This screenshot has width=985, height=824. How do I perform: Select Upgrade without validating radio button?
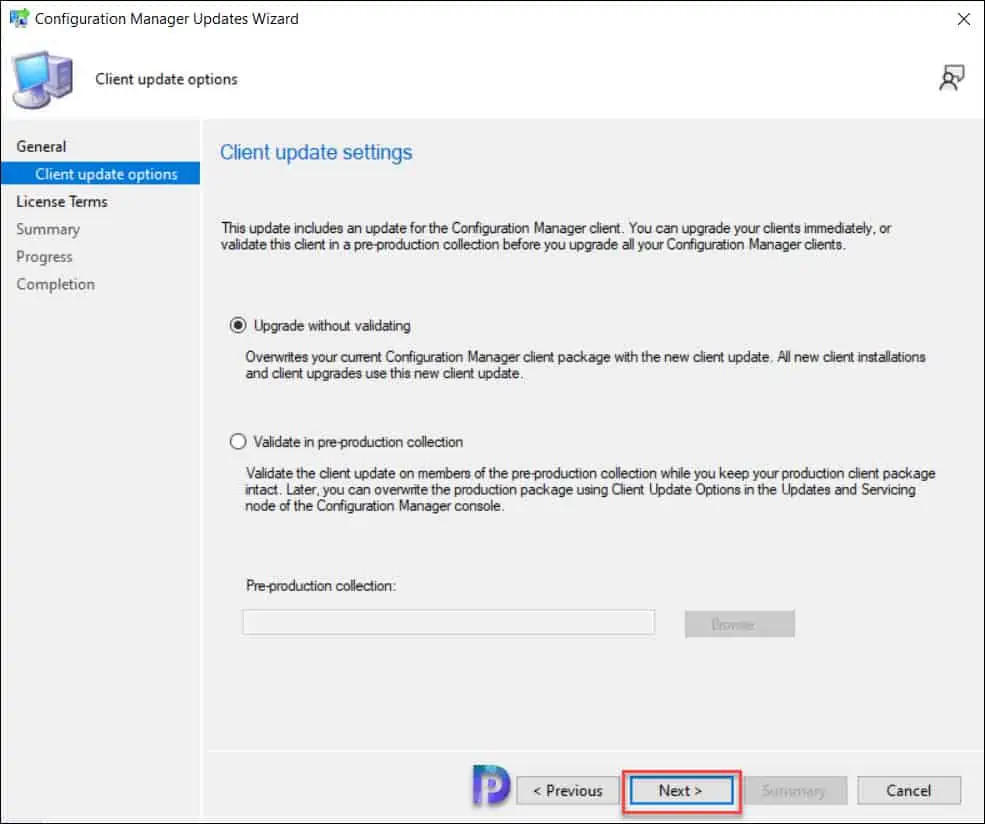point(238,325)
